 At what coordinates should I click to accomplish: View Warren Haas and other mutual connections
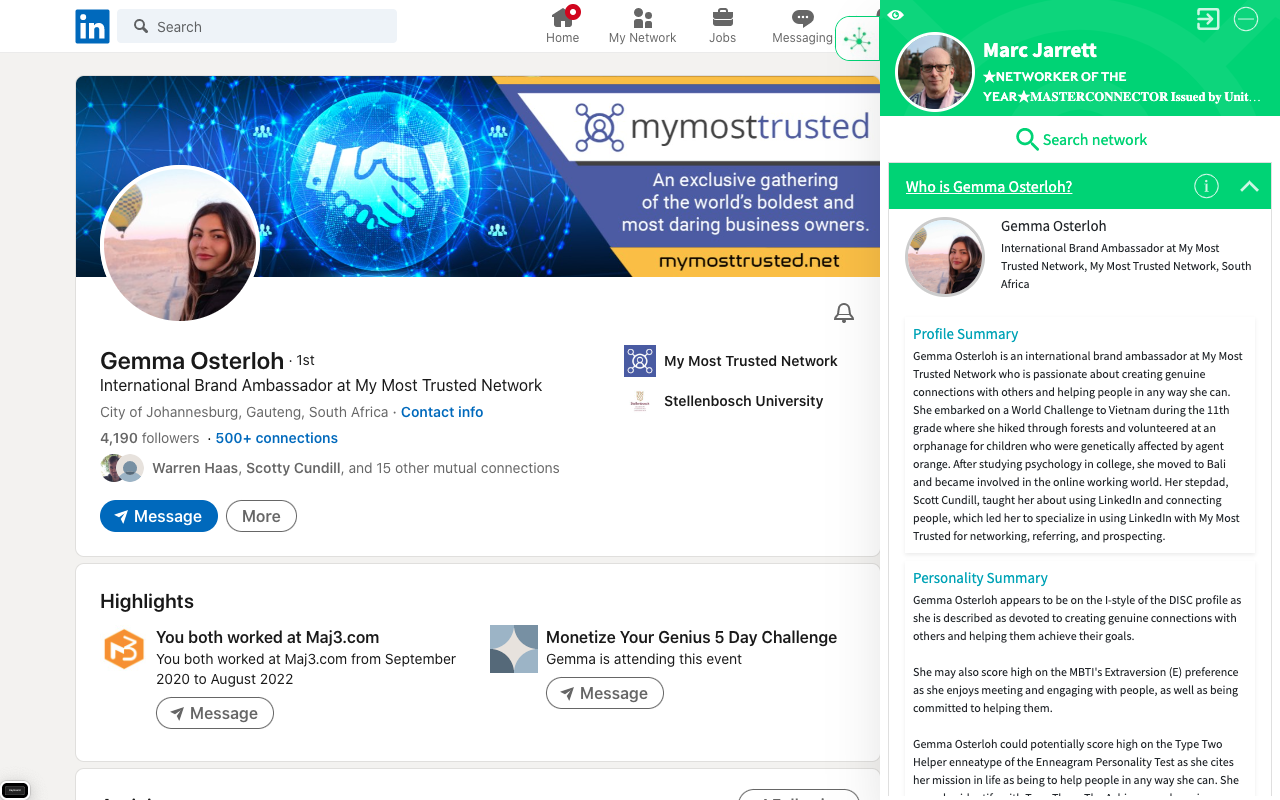pyautogui.click(x=355, y=468)
